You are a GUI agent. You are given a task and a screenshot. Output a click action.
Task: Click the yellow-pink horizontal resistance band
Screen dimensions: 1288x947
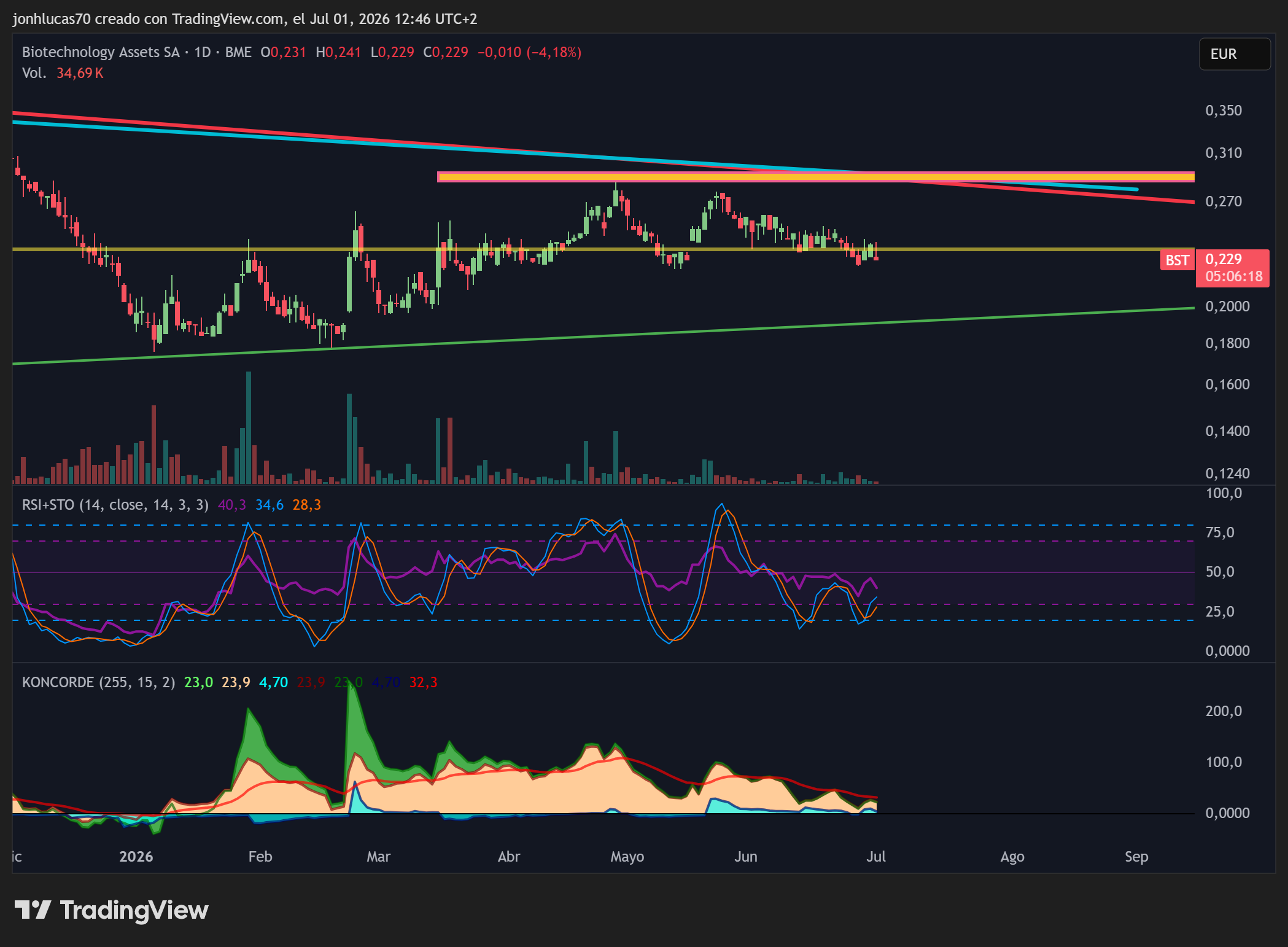[x=815, y=177]
